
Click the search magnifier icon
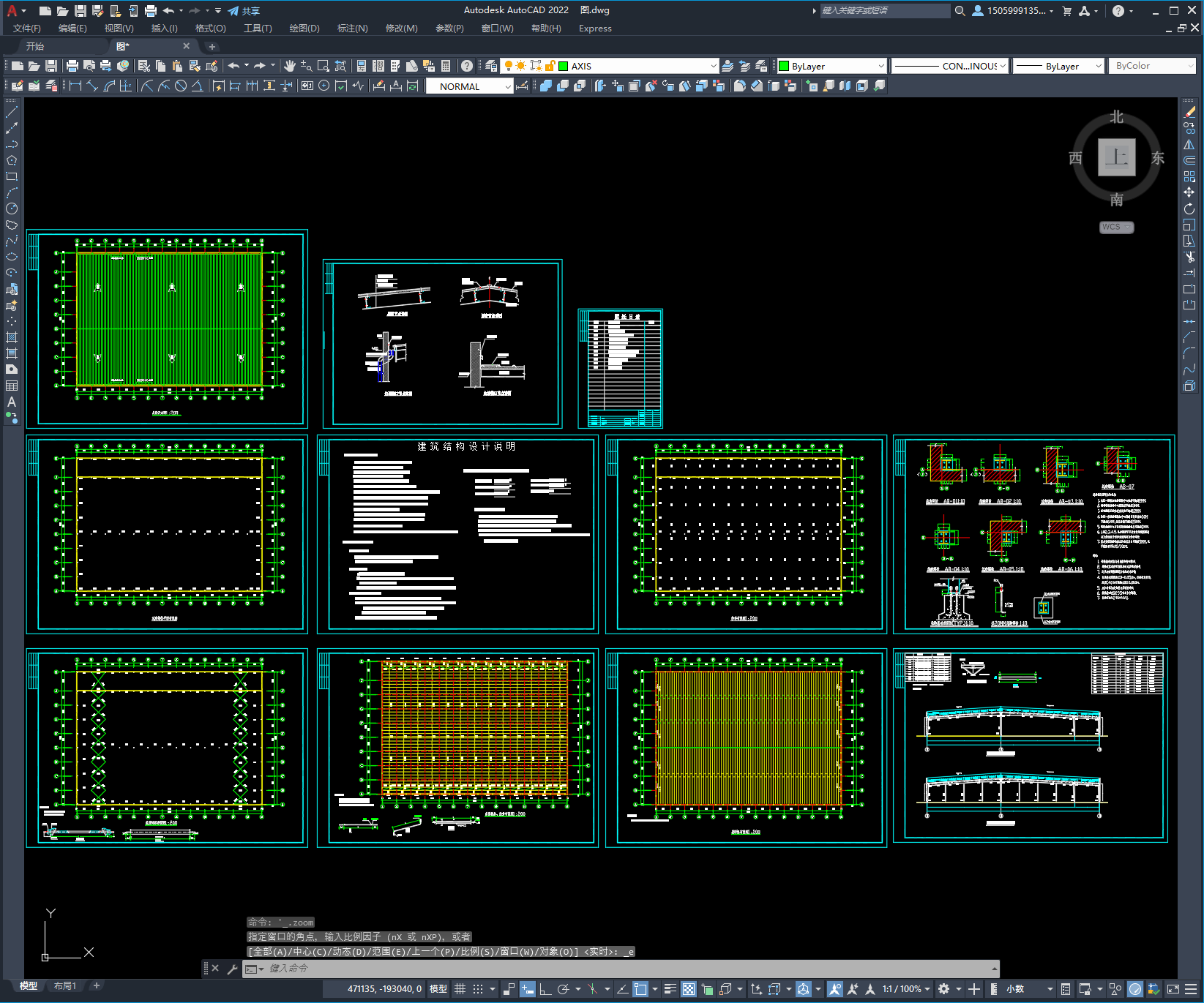click(960, 10)
